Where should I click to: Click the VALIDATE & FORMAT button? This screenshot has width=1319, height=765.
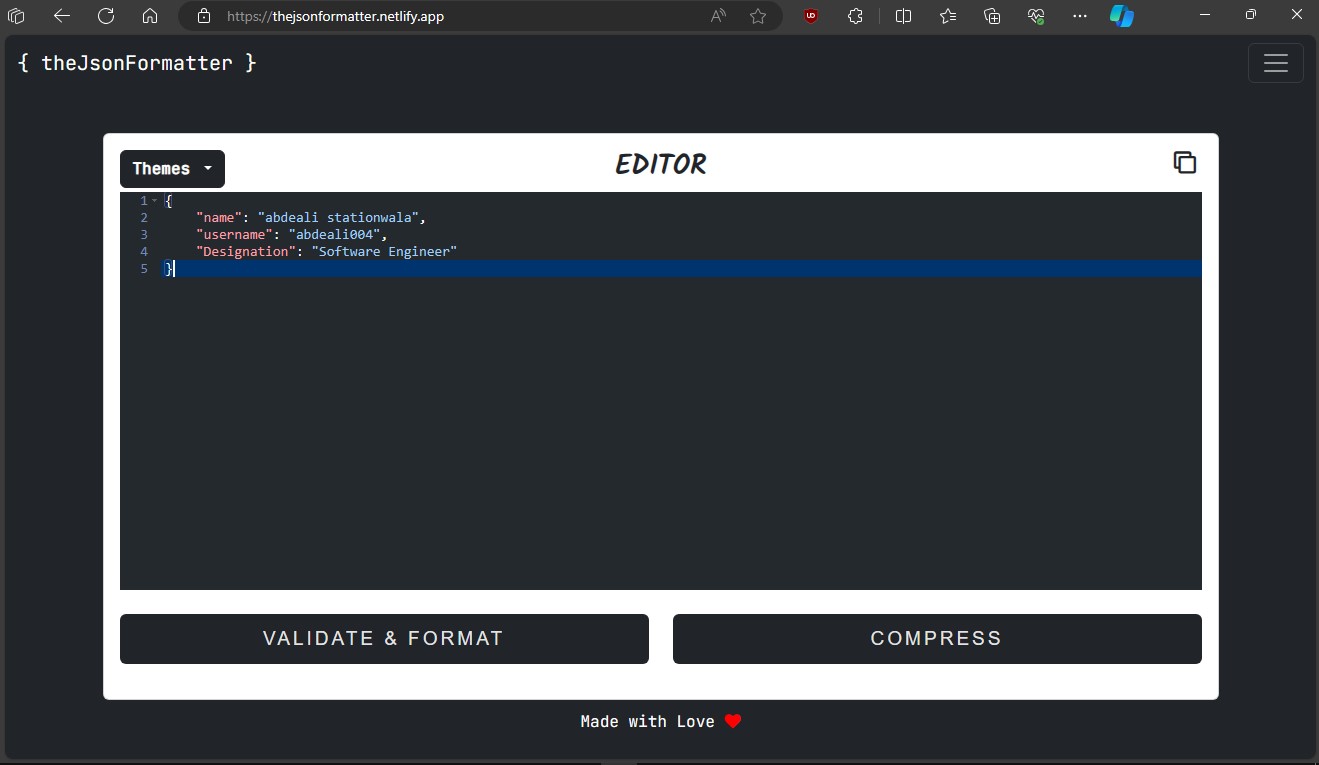pos(384,639)
